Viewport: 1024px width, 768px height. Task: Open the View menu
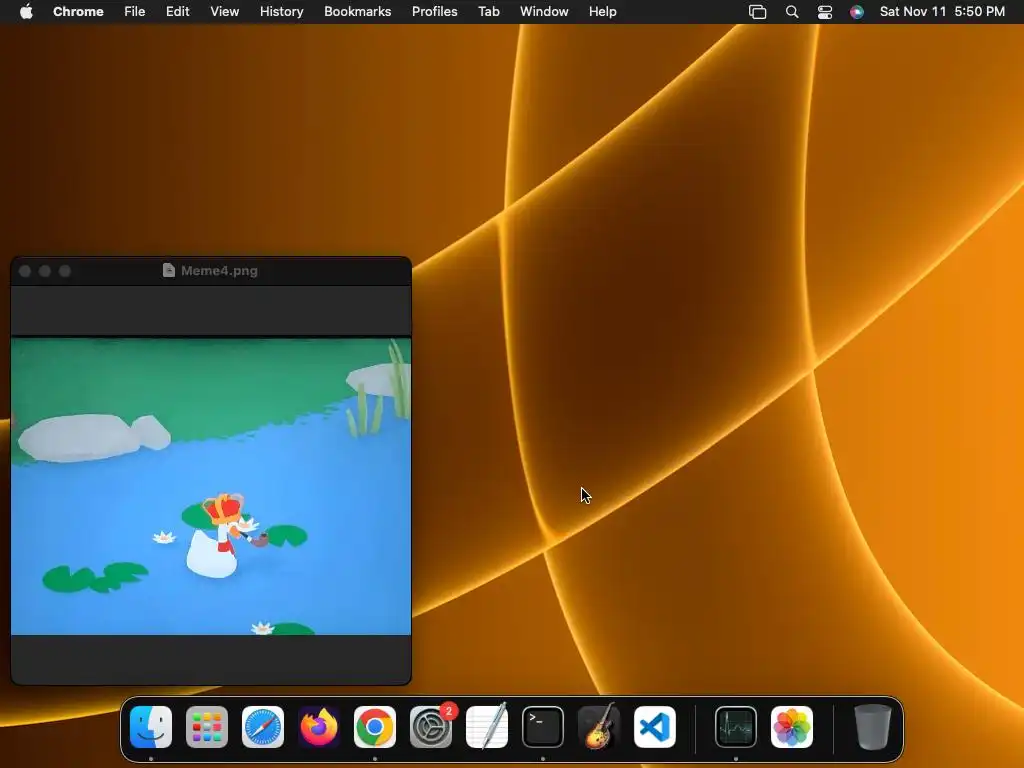(225, 12)
